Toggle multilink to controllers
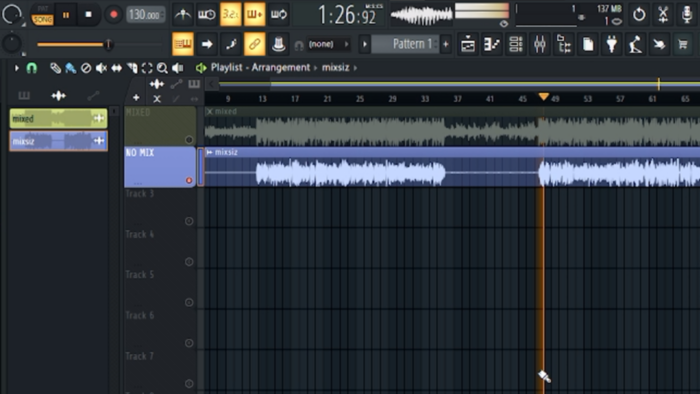The width and height of the screenshot is (700, 394). pyautogui.click(x=254, y=44)
